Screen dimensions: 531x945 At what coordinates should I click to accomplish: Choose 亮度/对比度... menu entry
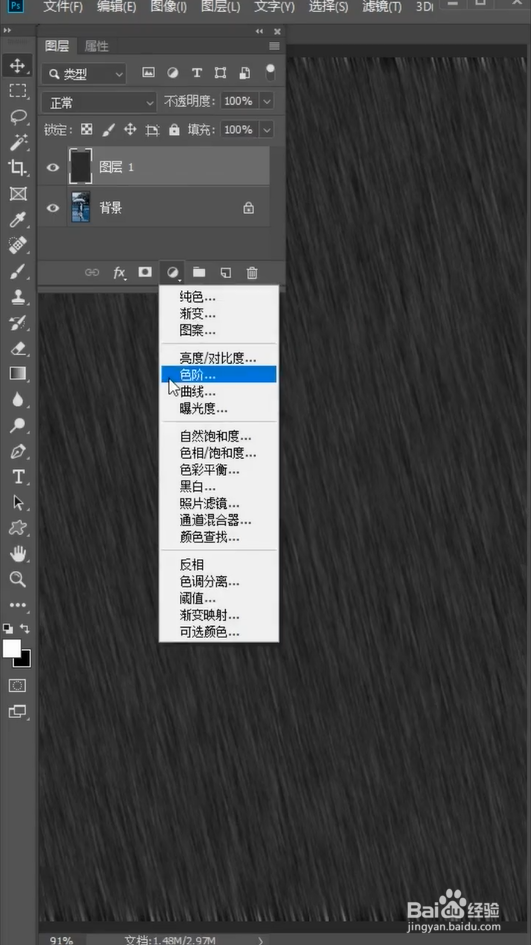[x=219, y=358]
